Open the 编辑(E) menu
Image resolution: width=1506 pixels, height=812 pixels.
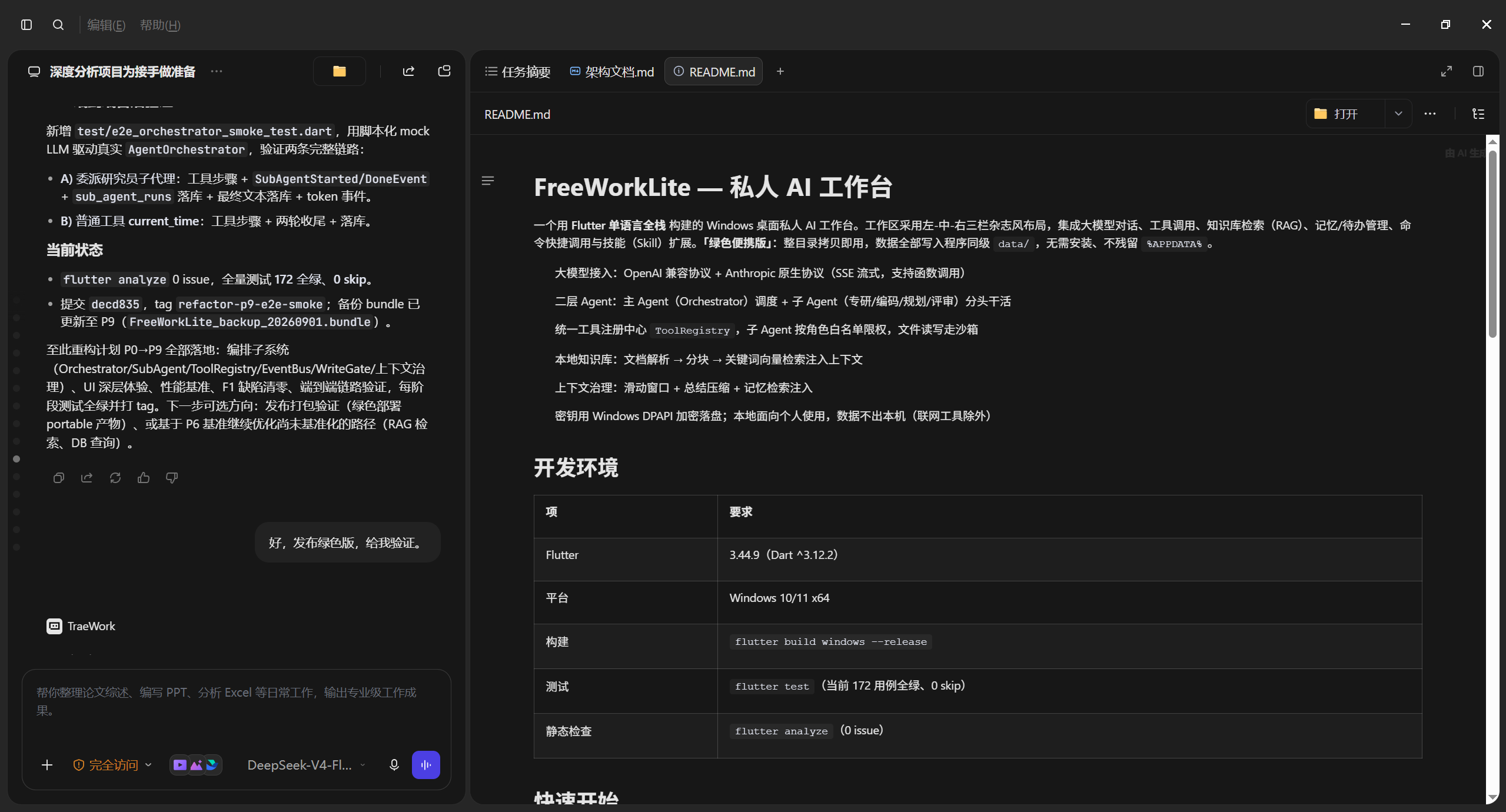[x=106, y=25]
